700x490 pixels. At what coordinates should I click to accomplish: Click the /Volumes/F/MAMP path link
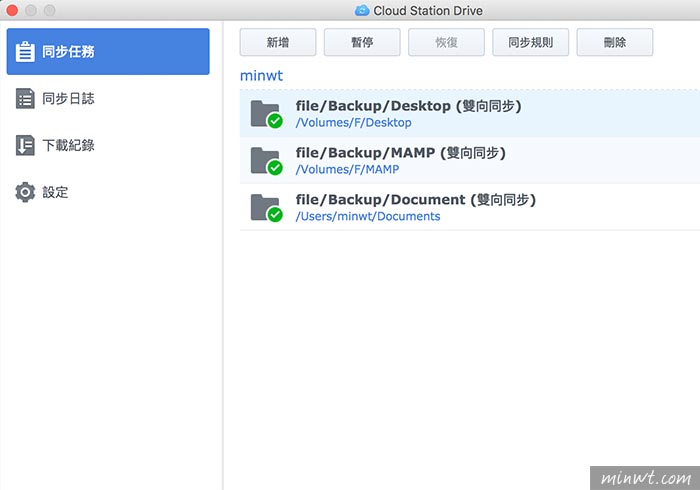(347, 170)
